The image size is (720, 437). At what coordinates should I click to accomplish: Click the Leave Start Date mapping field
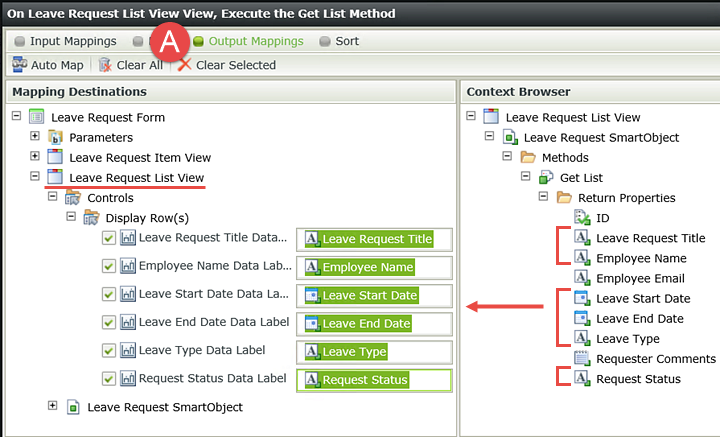[x=374, y=296]
